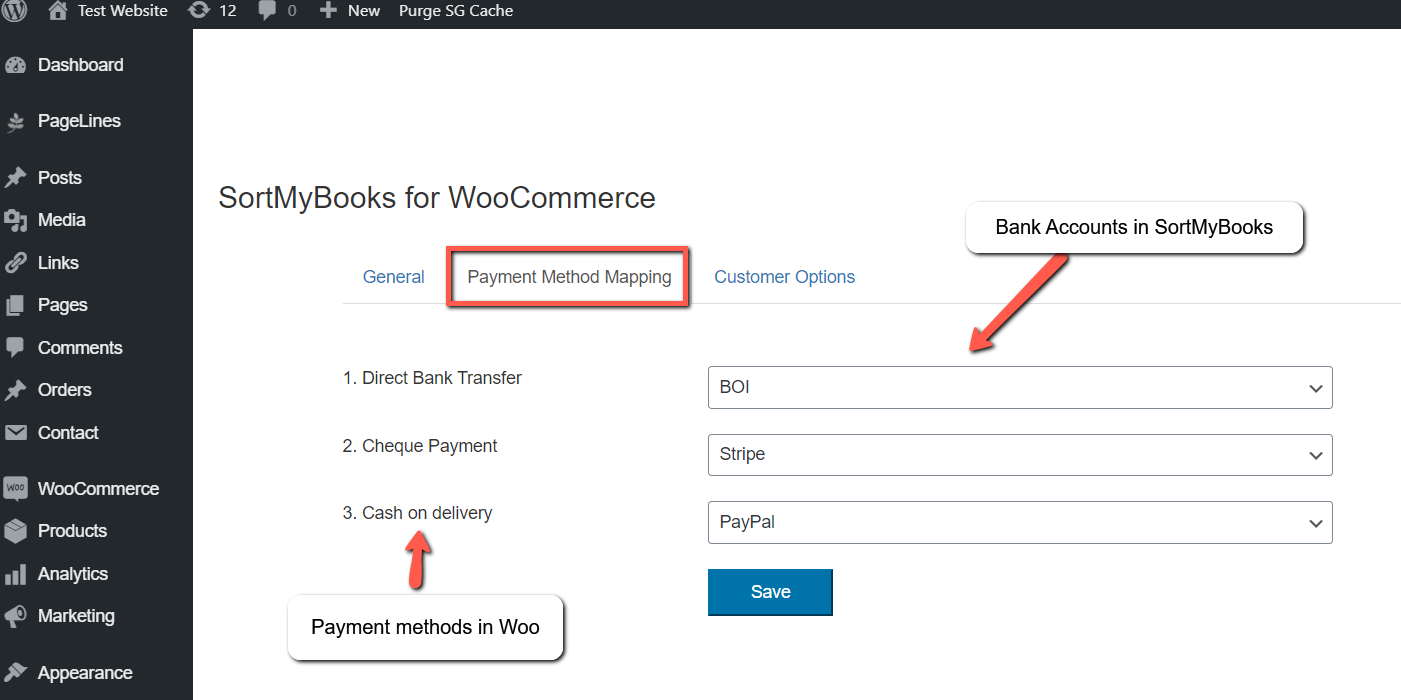
Task: Click the comments bubble icon in admin bar
Action: click(x=268, y=11)
